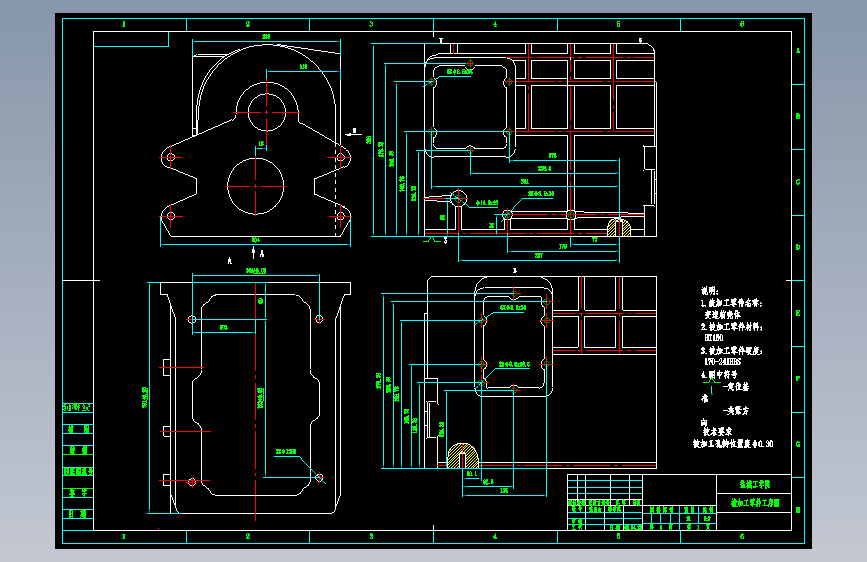Click the view direction arrow labeled B

point(353,133)
